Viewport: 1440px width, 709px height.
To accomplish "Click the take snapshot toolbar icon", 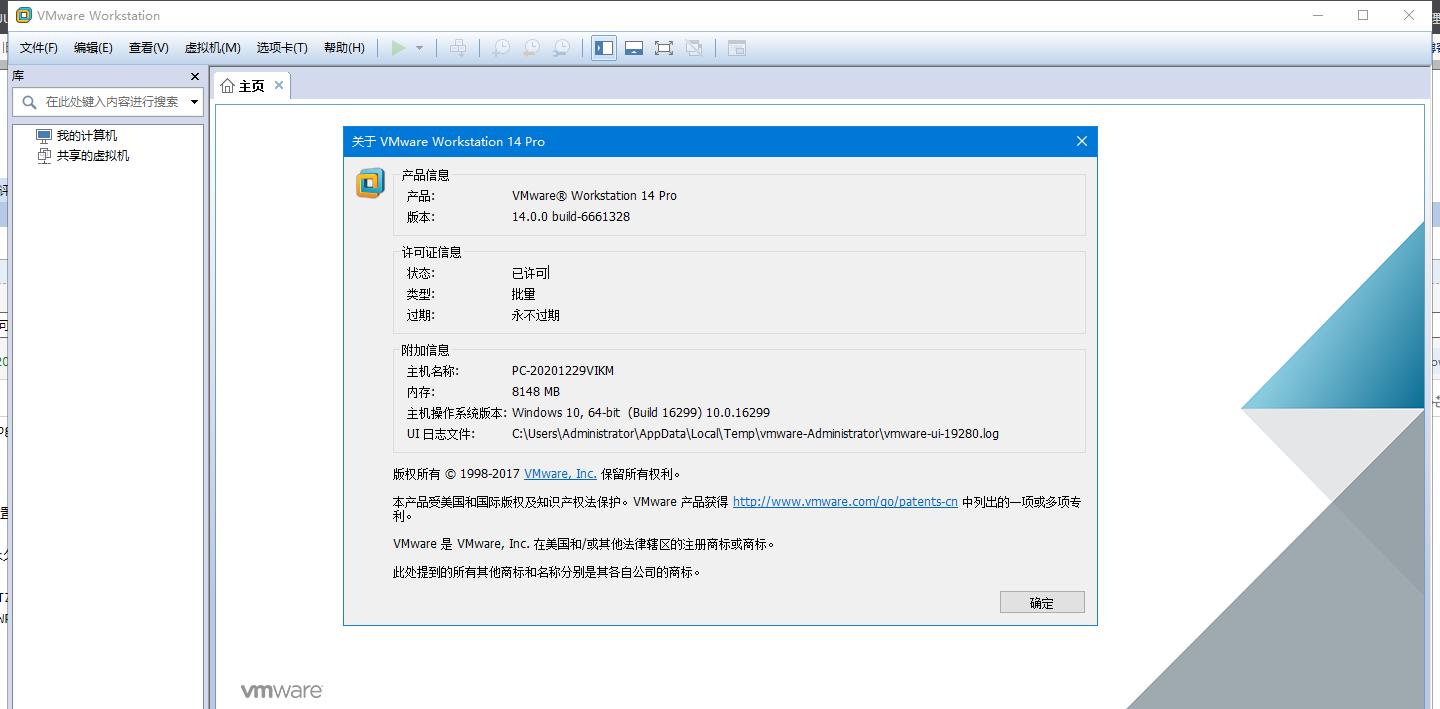I will pyautogui.click(x=501, y=48).
